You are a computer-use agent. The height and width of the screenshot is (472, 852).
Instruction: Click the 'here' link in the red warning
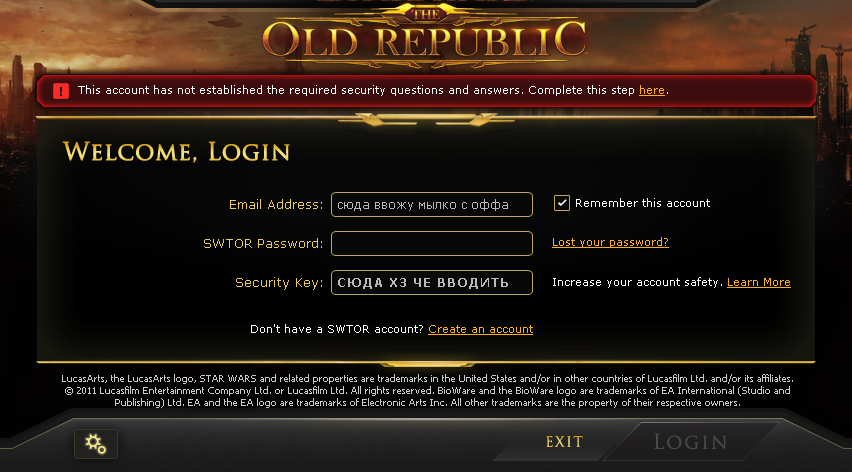[651, 90]
